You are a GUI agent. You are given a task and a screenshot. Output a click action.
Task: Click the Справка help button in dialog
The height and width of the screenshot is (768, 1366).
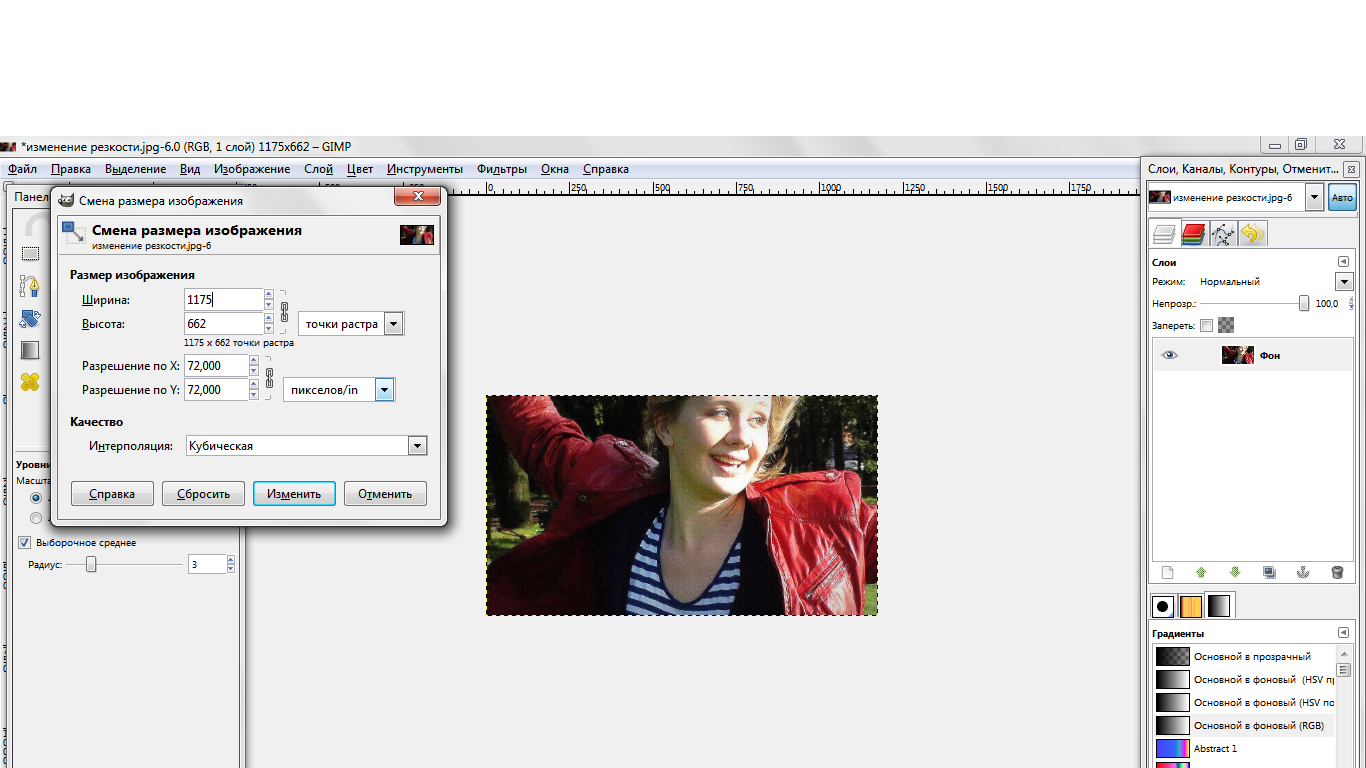pos(112,494)
